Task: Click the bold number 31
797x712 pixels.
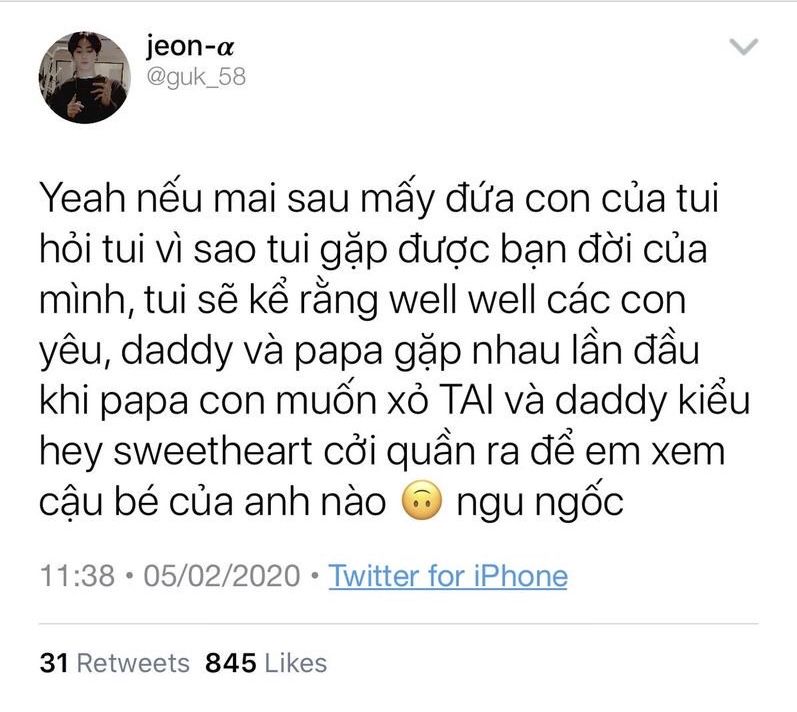Action: pyautogui.click(x=54, y=663)
